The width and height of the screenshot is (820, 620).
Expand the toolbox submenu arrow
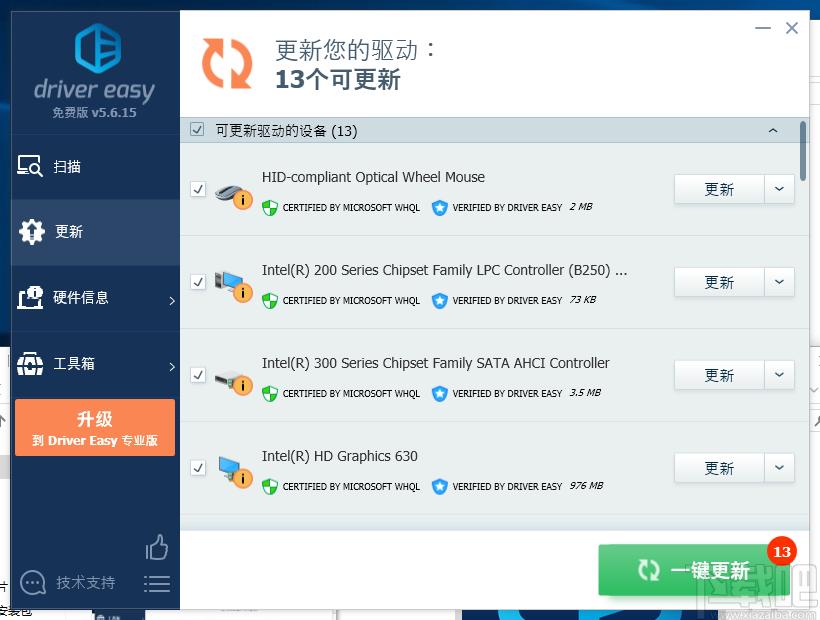coord(172,366)
